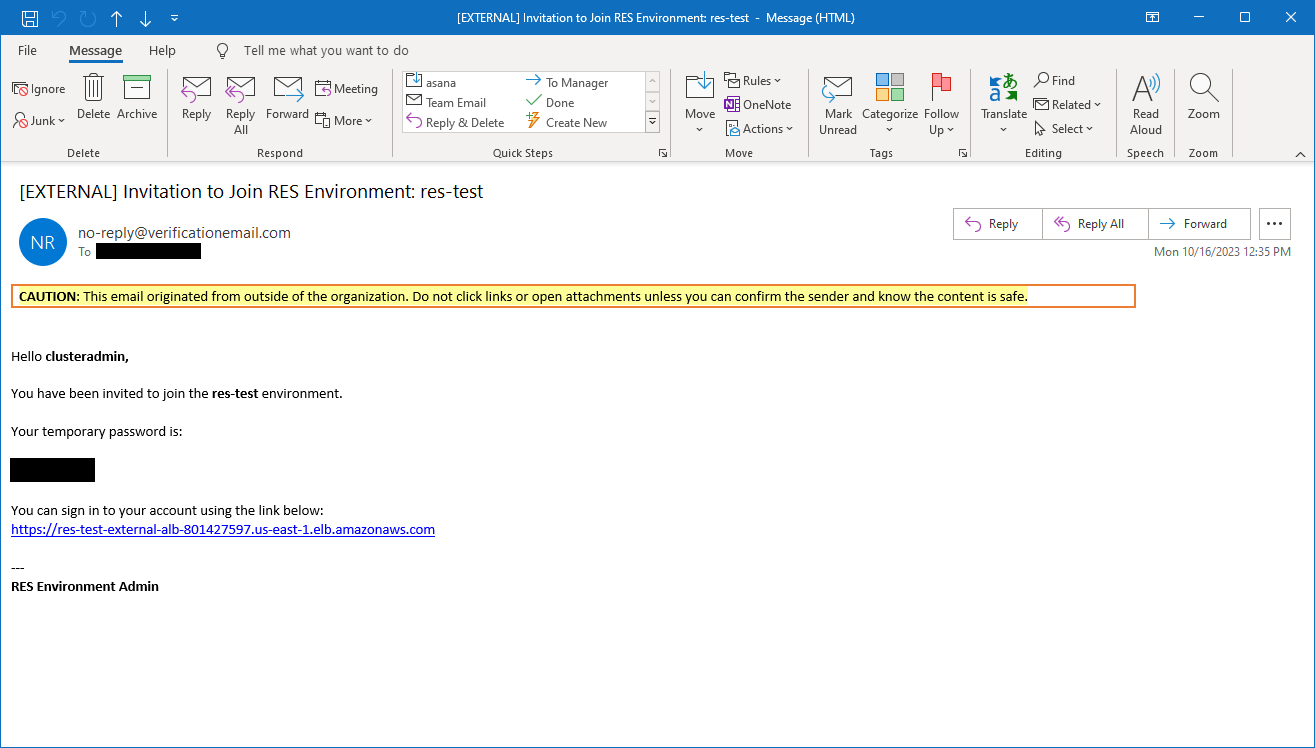Viewport: 1315px width, 748px height.
Task: Collapse the ribbon with the chevron
Action: tap(1300, 154)
